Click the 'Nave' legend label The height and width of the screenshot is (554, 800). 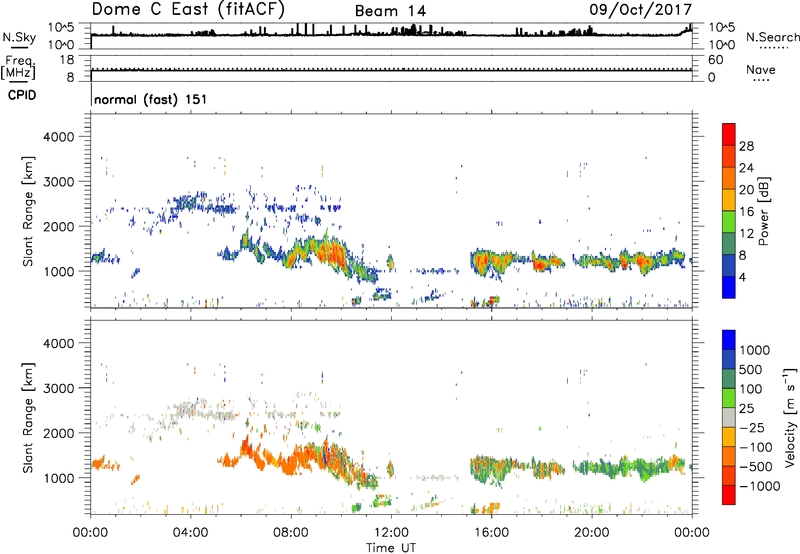click(761, 69)
